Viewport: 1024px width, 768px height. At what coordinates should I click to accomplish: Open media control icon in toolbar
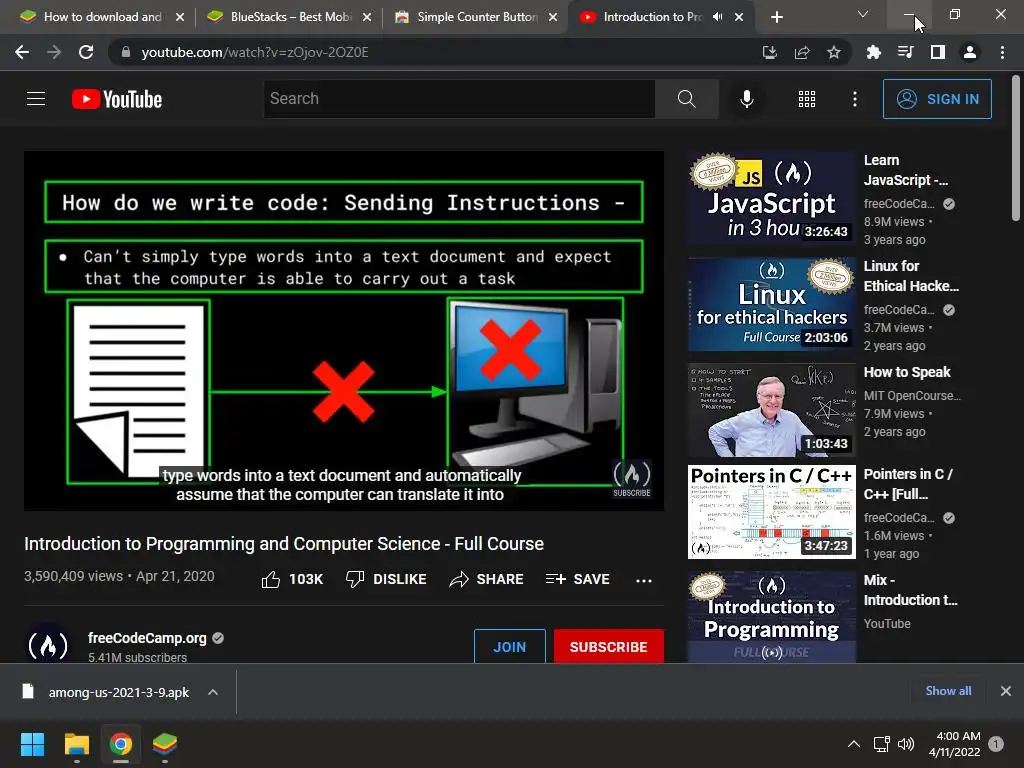[905, 52]
